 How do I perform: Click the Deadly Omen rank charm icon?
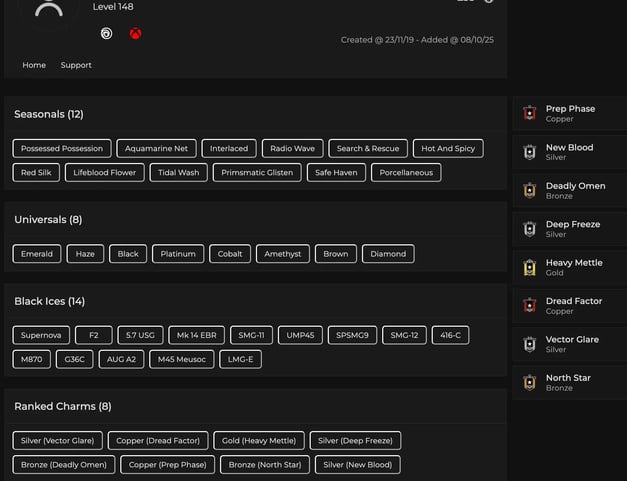click(x=530, y=190)
